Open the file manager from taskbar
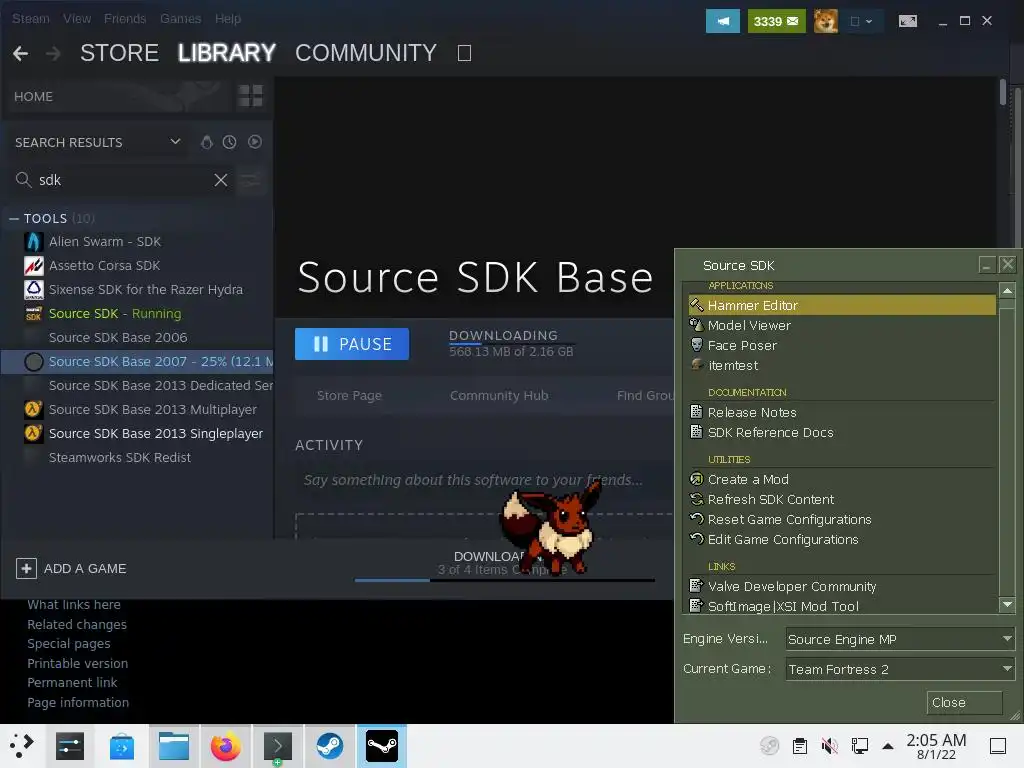 coord(174,746)
